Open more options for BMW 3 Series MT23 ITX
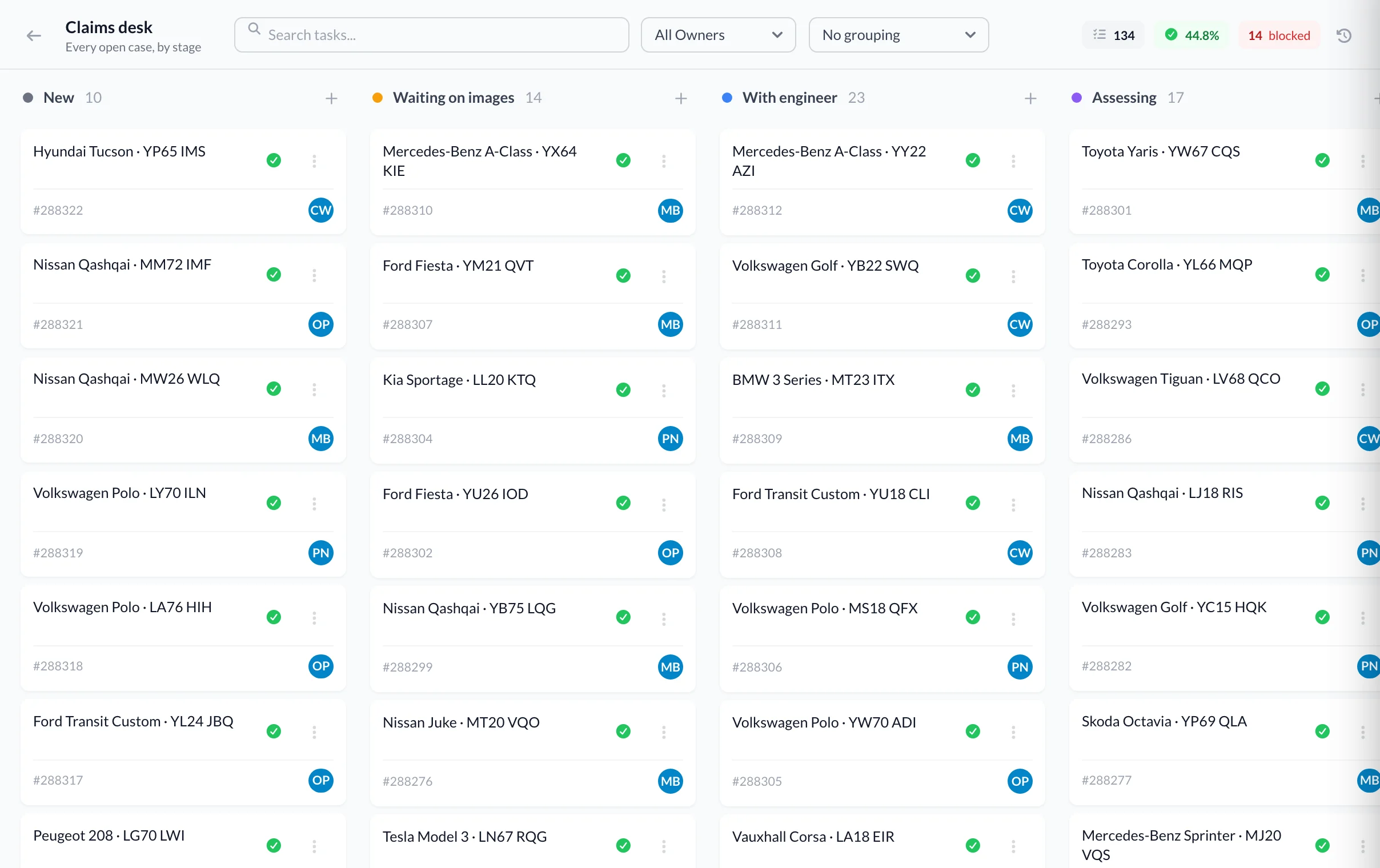Viewport: 1380px width, 868px height. 1013,390
